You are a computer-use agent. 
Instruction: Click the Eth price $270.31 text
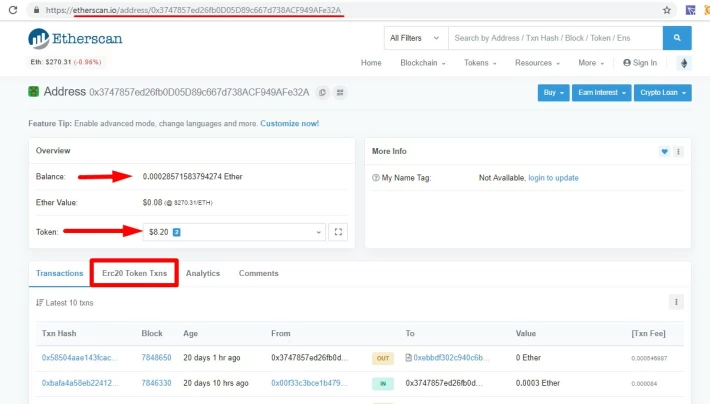(x=66, y=62)
